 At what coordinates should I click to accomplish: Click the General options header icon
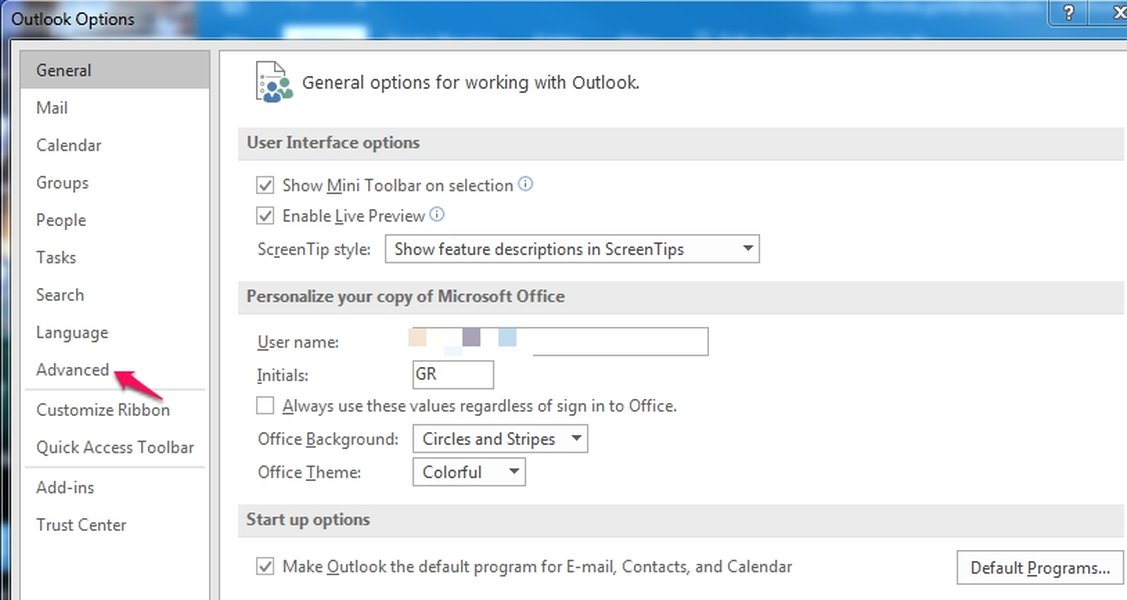tap(274, 82)
